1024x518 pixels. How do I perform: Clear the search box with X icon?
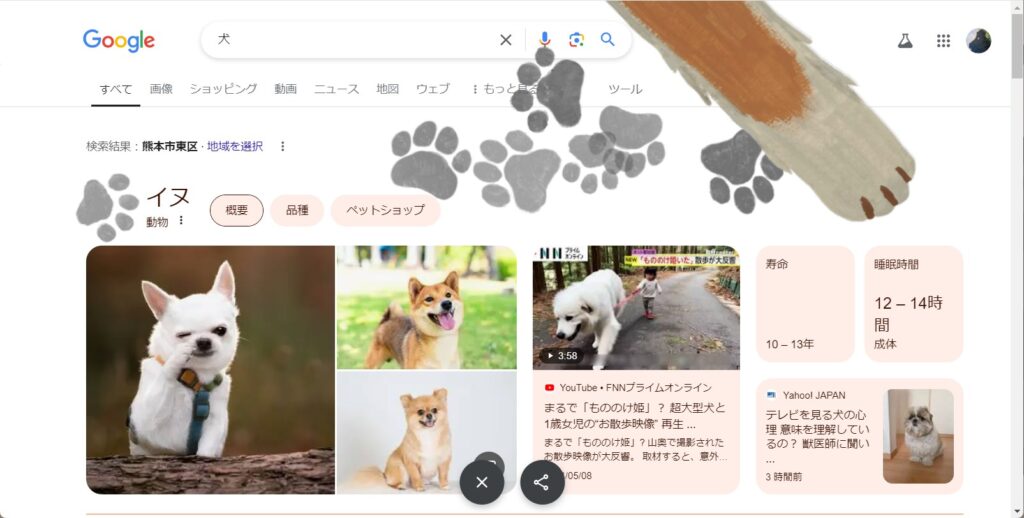click(505, 40)
